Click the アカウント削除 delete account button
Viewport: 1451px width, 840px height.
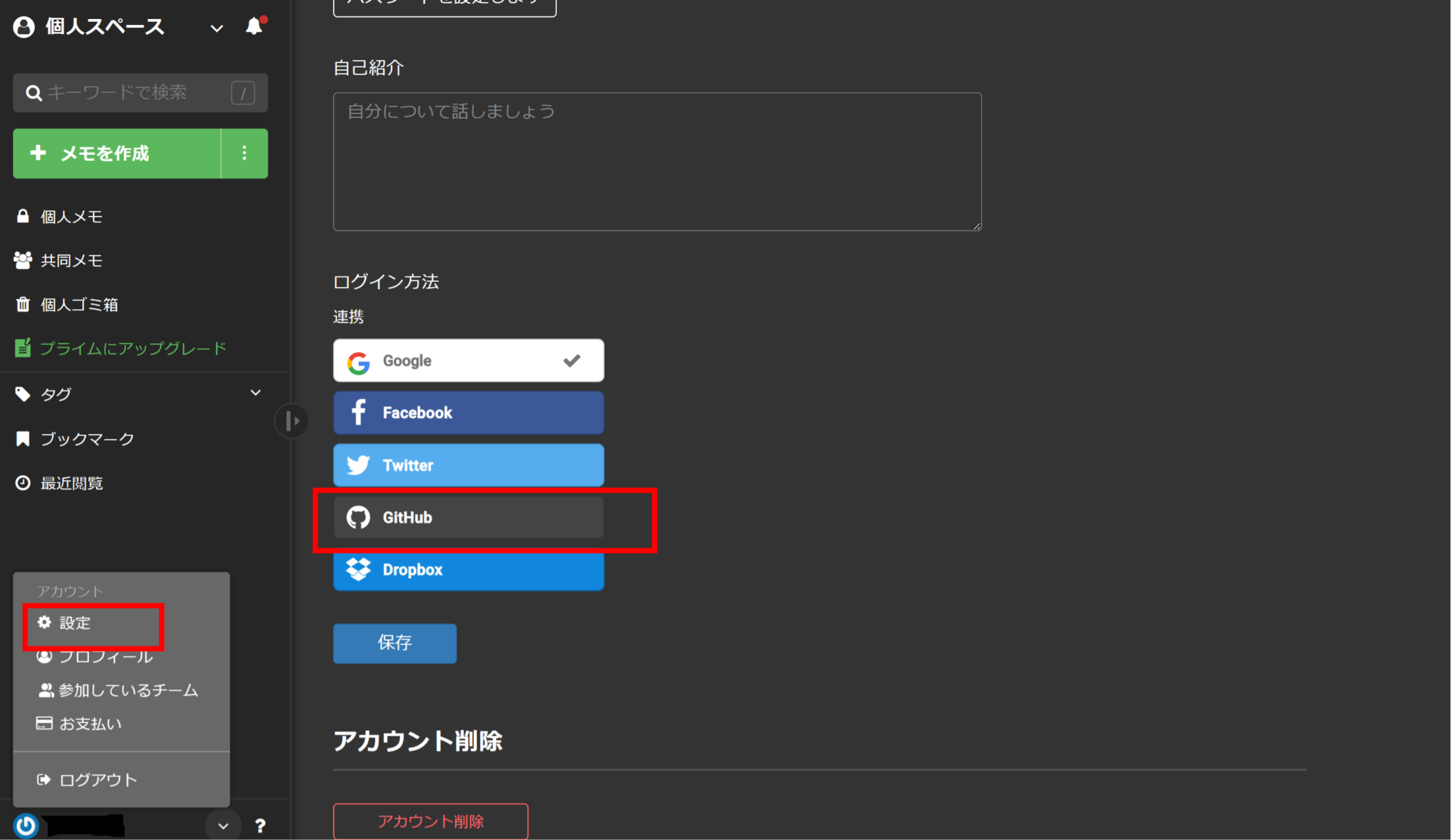(430, 822)
